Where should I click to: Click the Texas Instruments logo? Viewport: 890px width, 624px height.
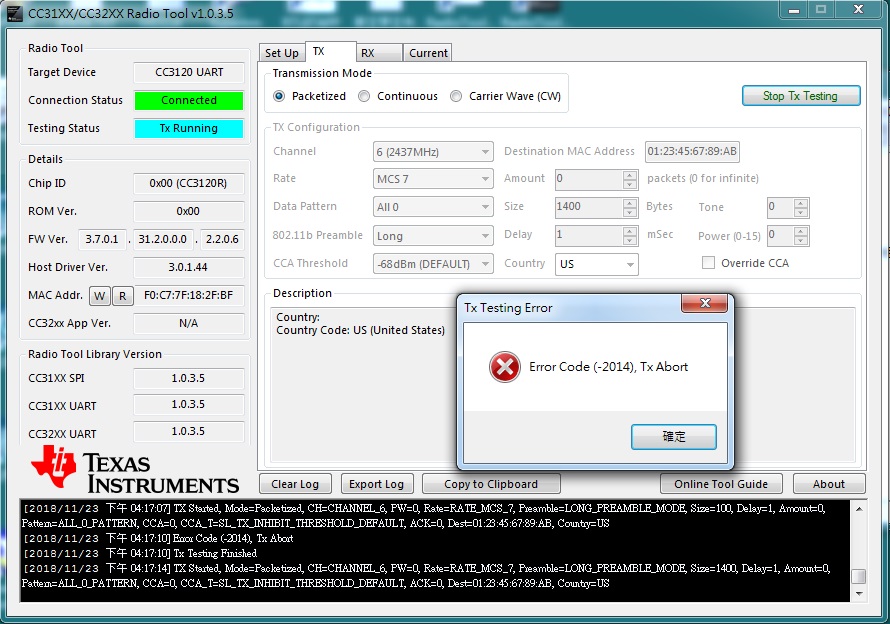point(135,469)
